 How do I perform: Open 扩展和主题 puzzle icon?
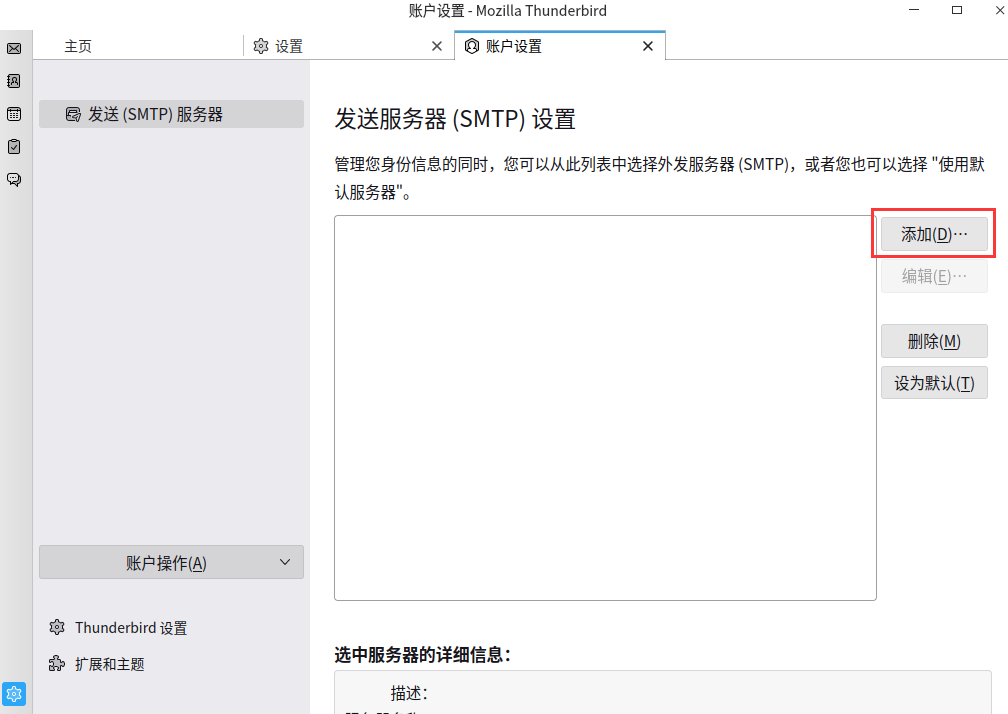tap(56, 663)
